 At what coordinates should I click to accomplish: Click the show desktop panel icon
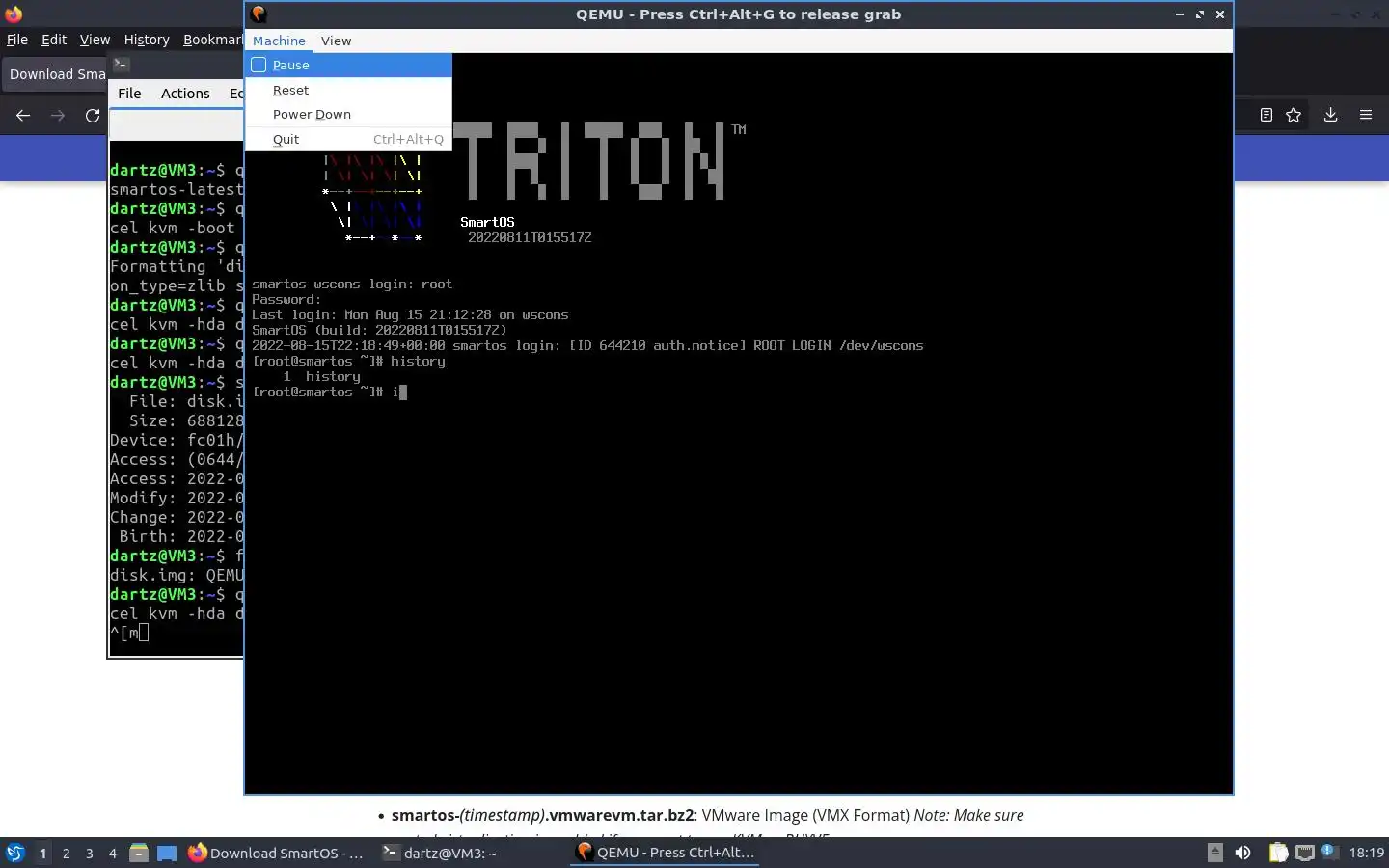(167, 853)
